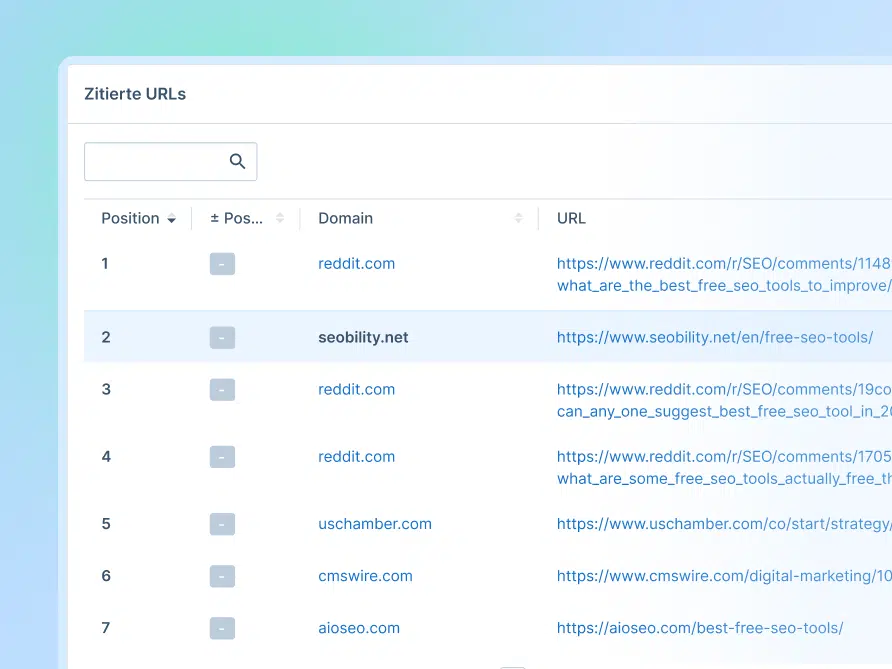Click inside the search input field

pyautogui.click(x=155, y=161)
